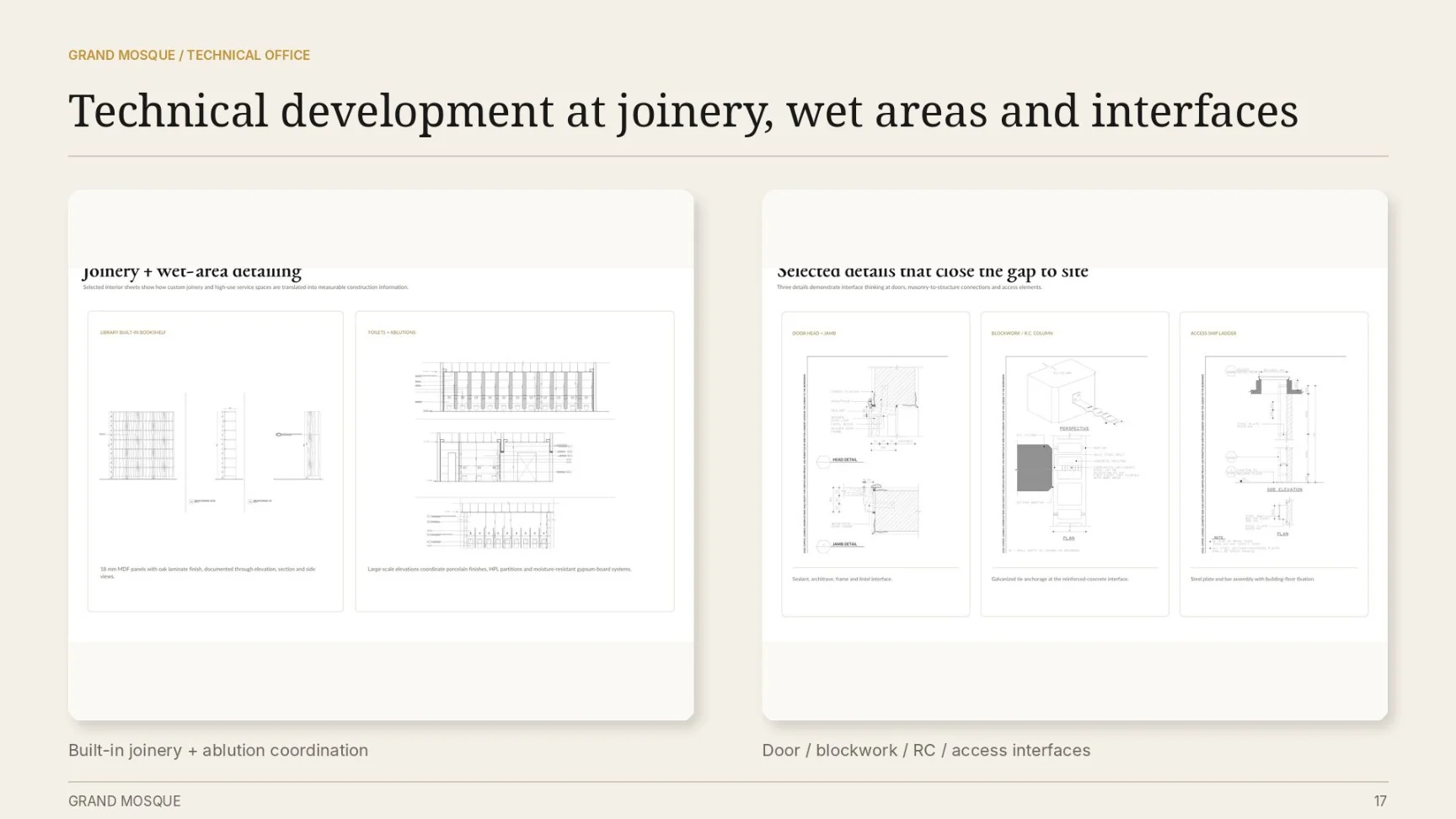Click the '18 mm MDF panels' bookshelf description
This screenshot has width=1456, height=819.
pos(208,572)
